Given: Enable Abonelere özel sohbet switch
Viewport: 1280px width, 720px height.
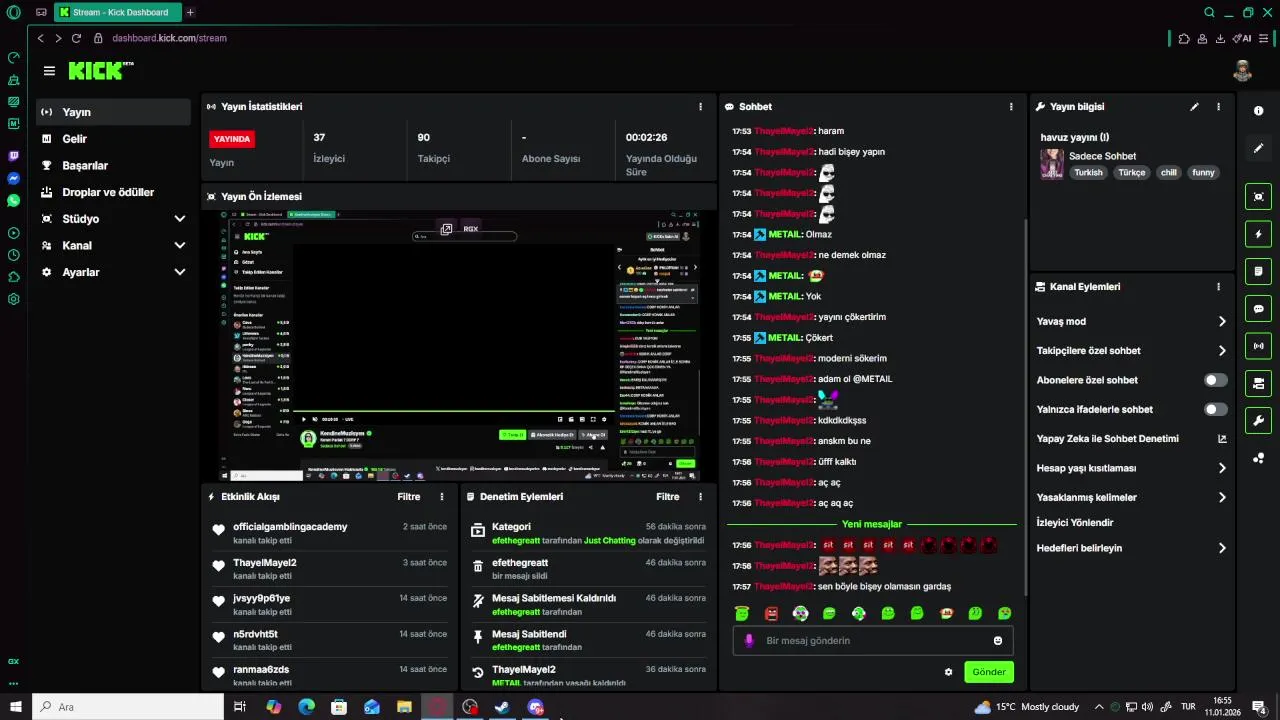Looking at the screenshot, I should click(1215, 380).
